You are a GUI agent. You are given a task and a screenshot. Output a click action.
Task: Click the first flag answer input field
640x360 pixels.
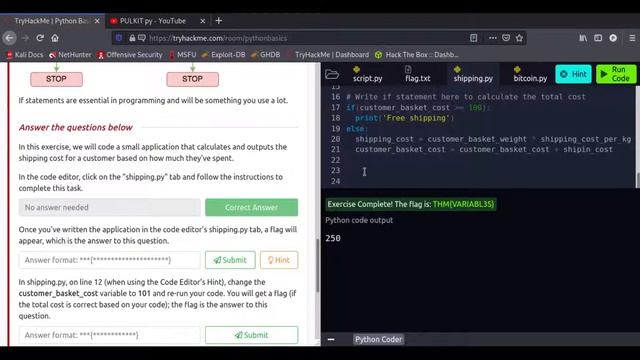click(109, 260)
